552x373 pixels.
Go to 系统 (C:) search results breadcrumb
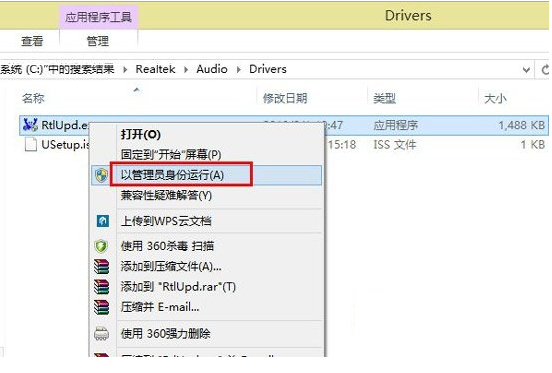click(57, 69)
